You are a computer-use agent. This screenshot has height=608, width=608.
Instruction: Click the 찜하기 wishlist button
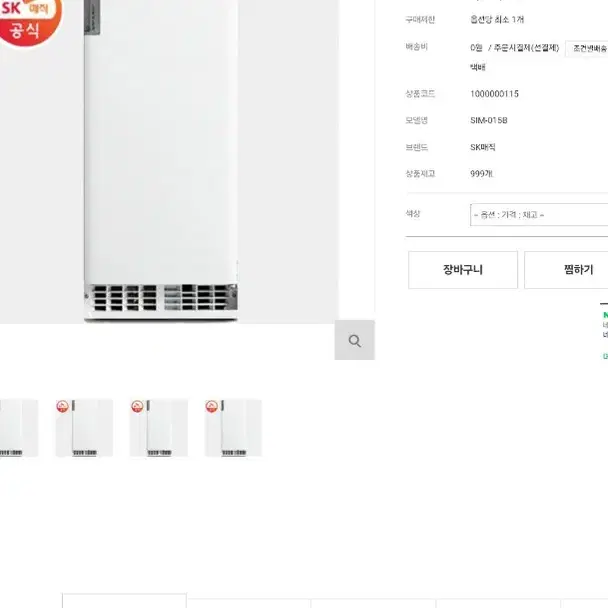coord(566,270)
